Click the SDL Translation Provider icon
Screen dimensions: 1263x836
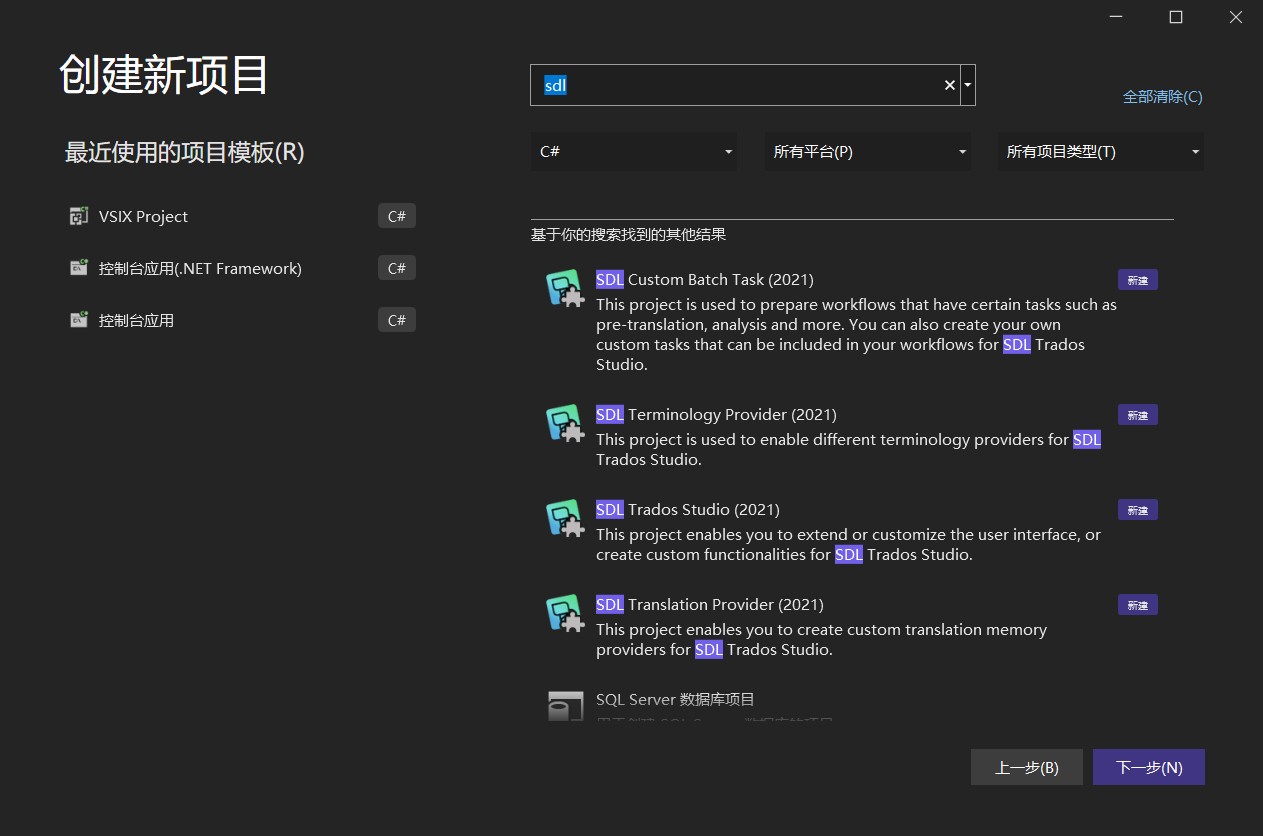(x=565, y=613)
